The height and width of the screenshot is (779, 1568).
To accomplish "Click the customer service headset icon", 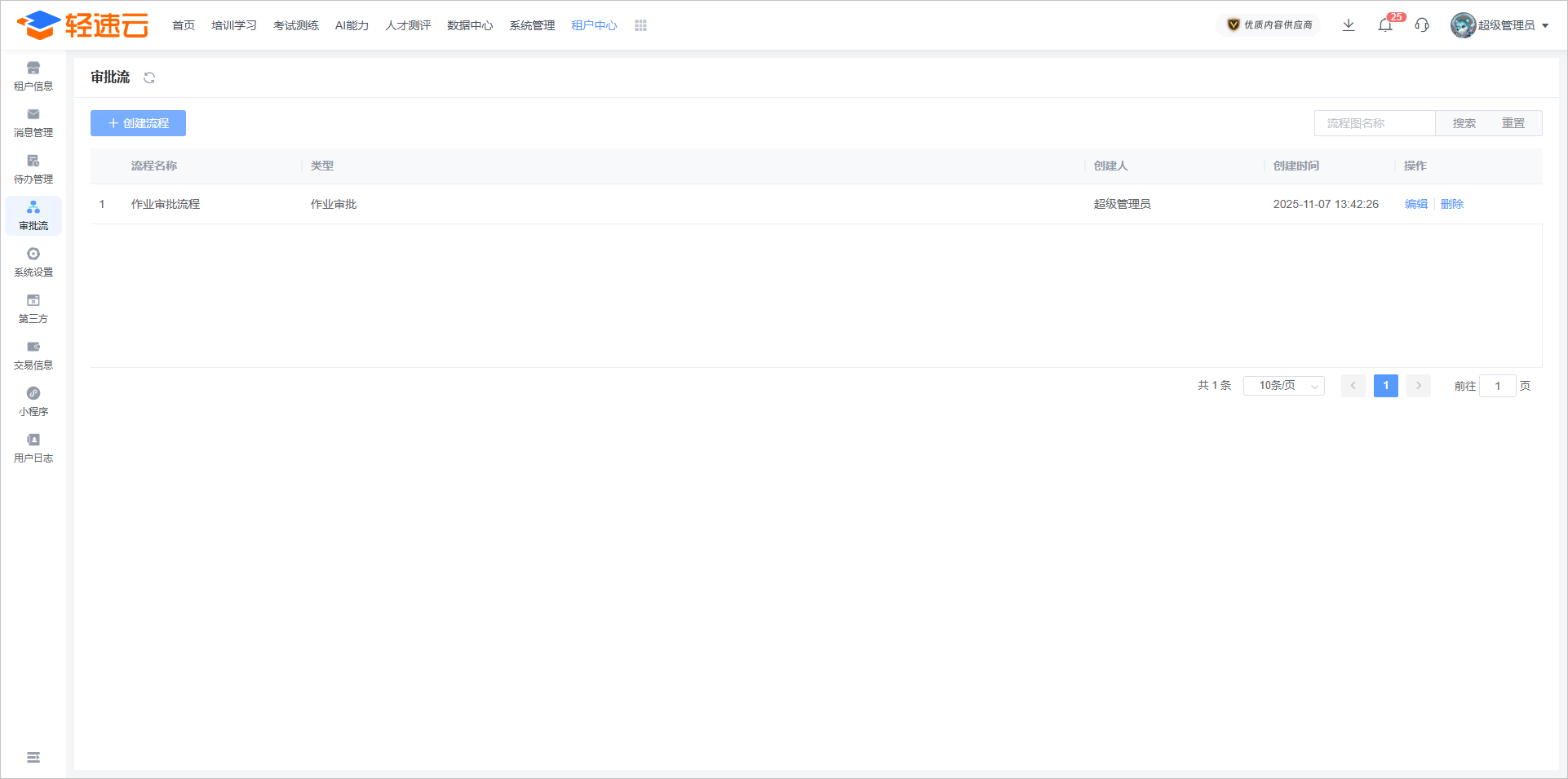I will pos(1422,25).
